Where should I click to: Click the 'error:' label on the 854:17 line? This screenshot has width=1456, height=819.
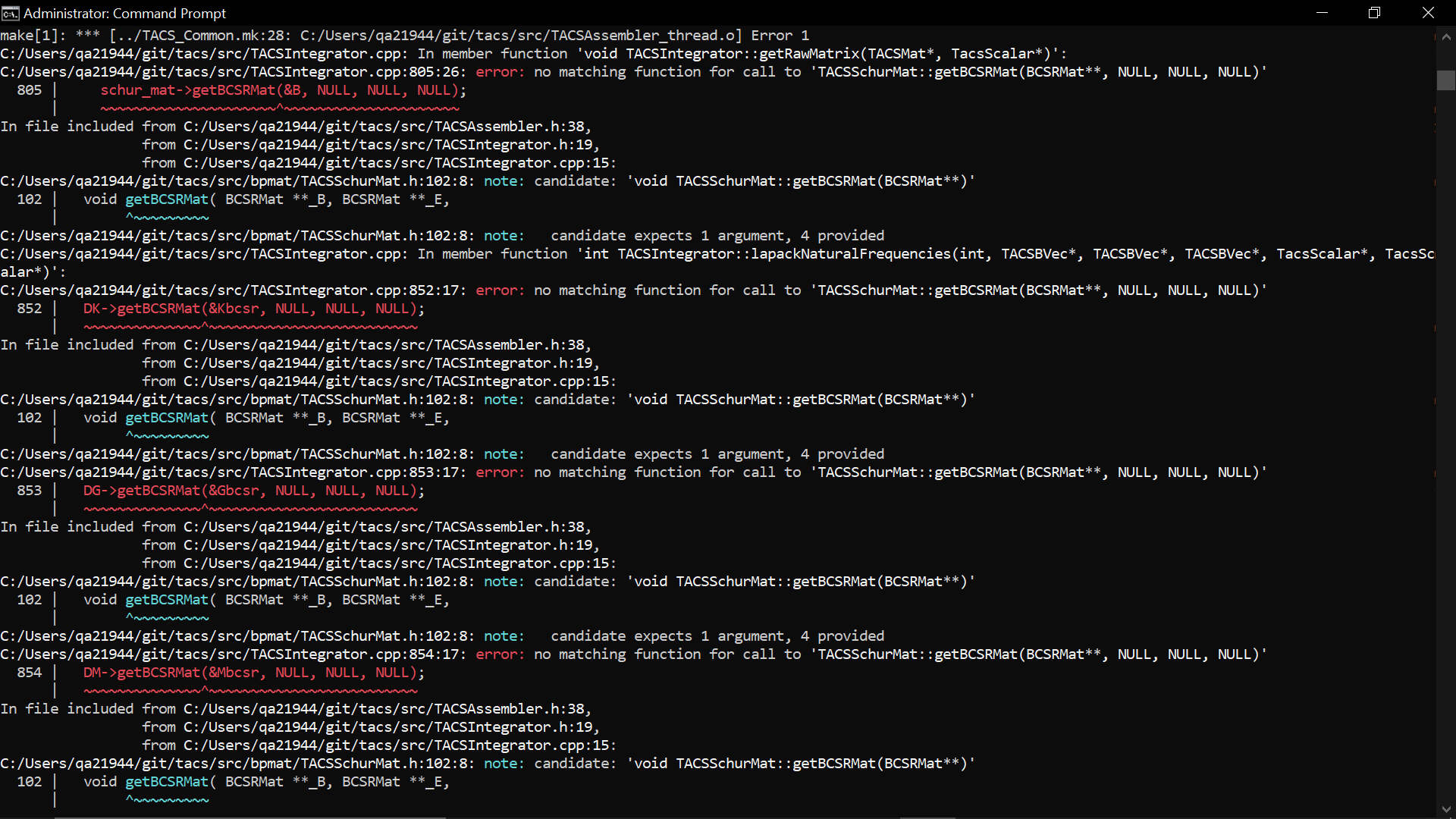tap(500, 654)
